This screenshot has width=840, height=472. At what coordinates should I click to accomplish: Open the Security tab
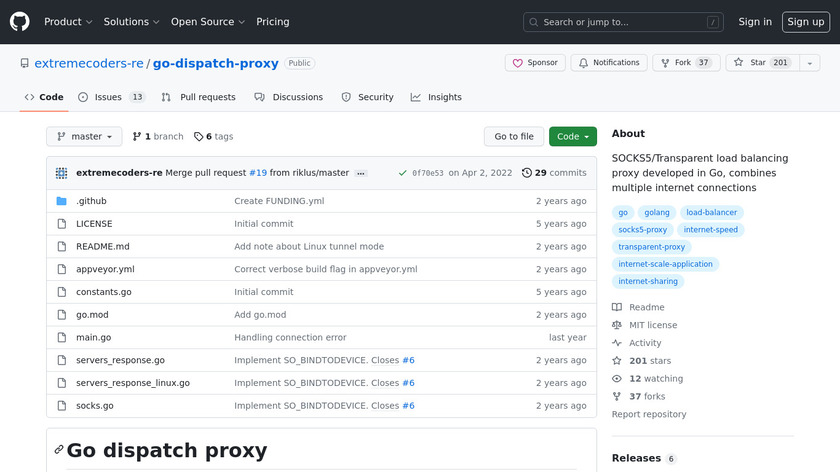[x=368, y=97]
